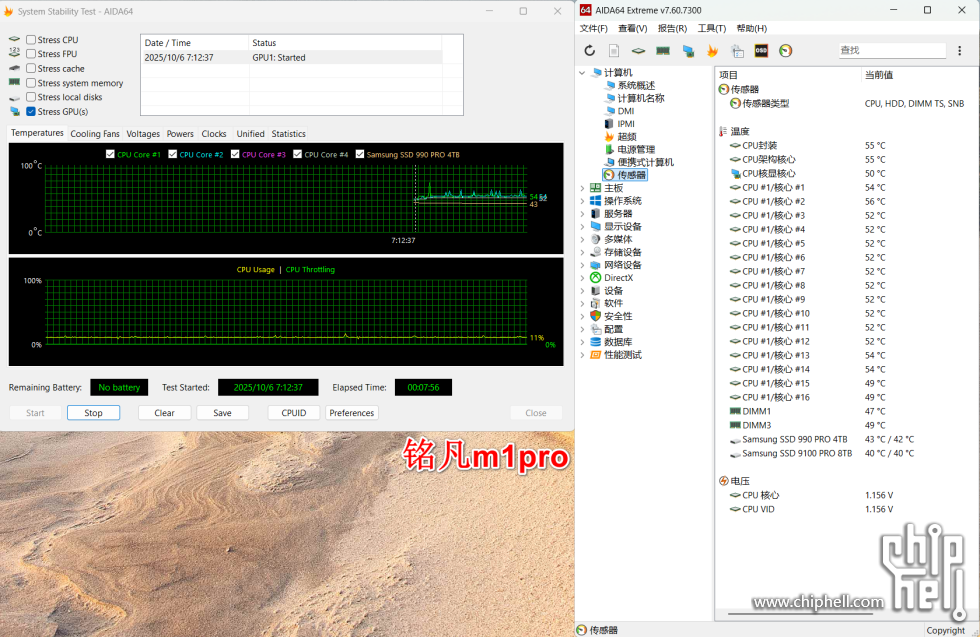The height and width of the screenshot is (637, 980).
Task: Select 超频 in the tree
Action: (x=626, y=137)
